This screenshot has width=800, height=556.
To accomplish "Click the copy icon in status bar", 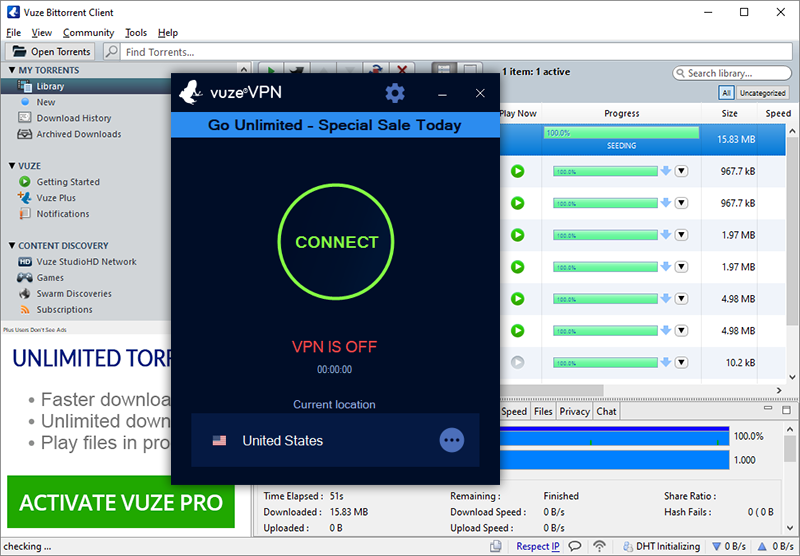I will [495, 546].
